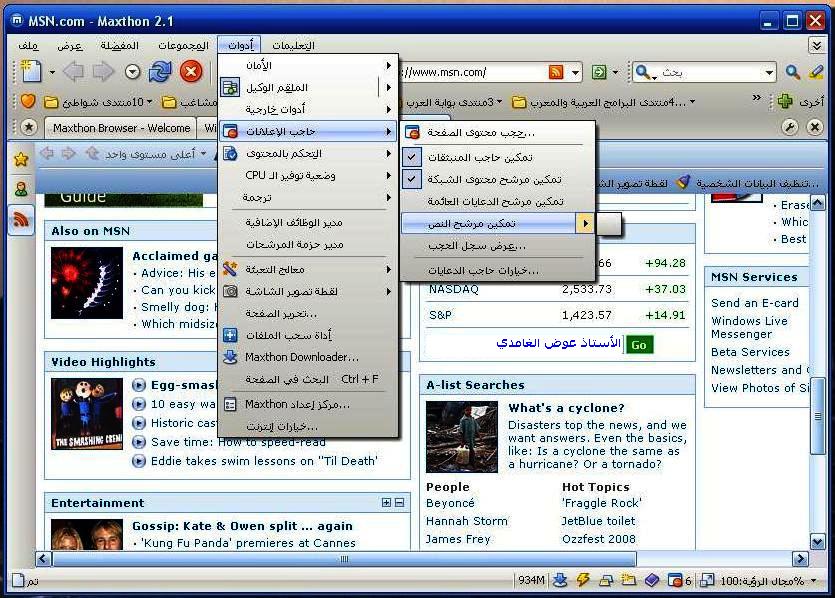Open the green contacts sidebar icon
This screenshot has height=598, width=835.
click(x=21, y=189)
